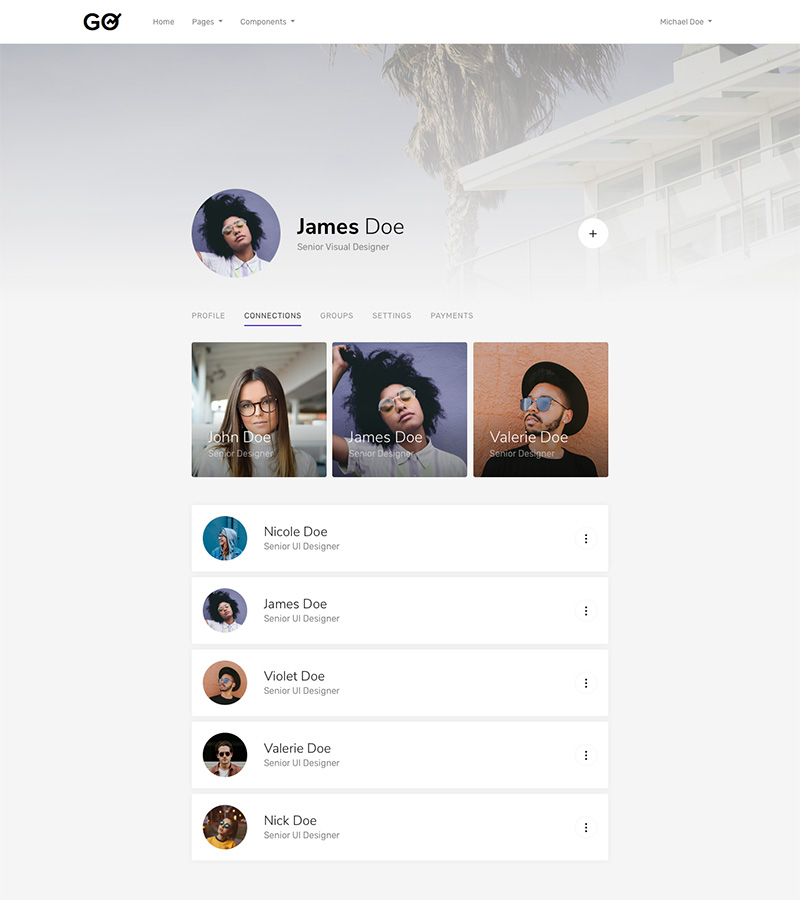Switch to the Profile tab
The image size is (800, 900).
(208, 316)
